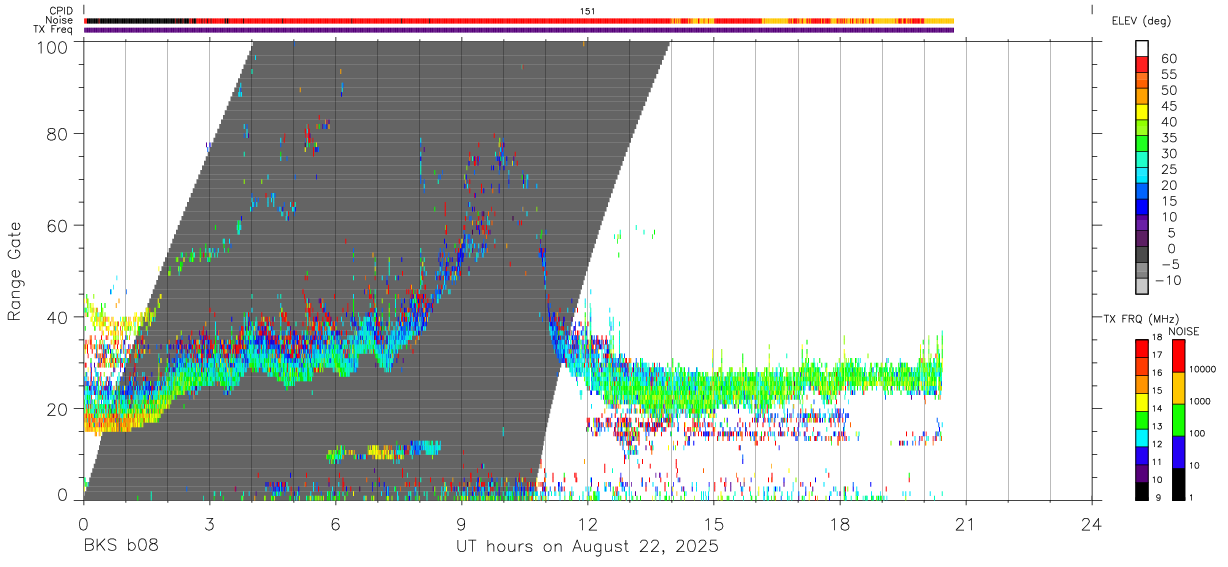The width and height of the screenshot is (1228, 567).
Task: Click the CPID value '151'
Action: click(588, 10)
